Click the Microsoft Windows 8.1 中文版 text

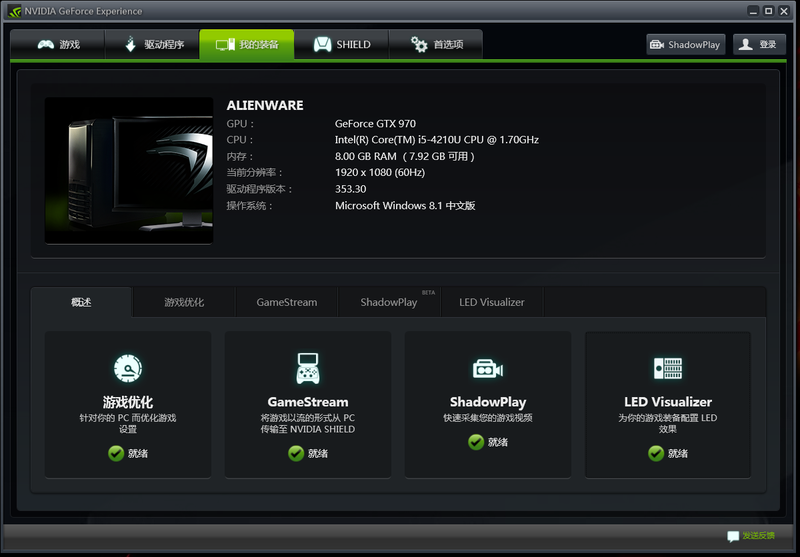(405, 206)
